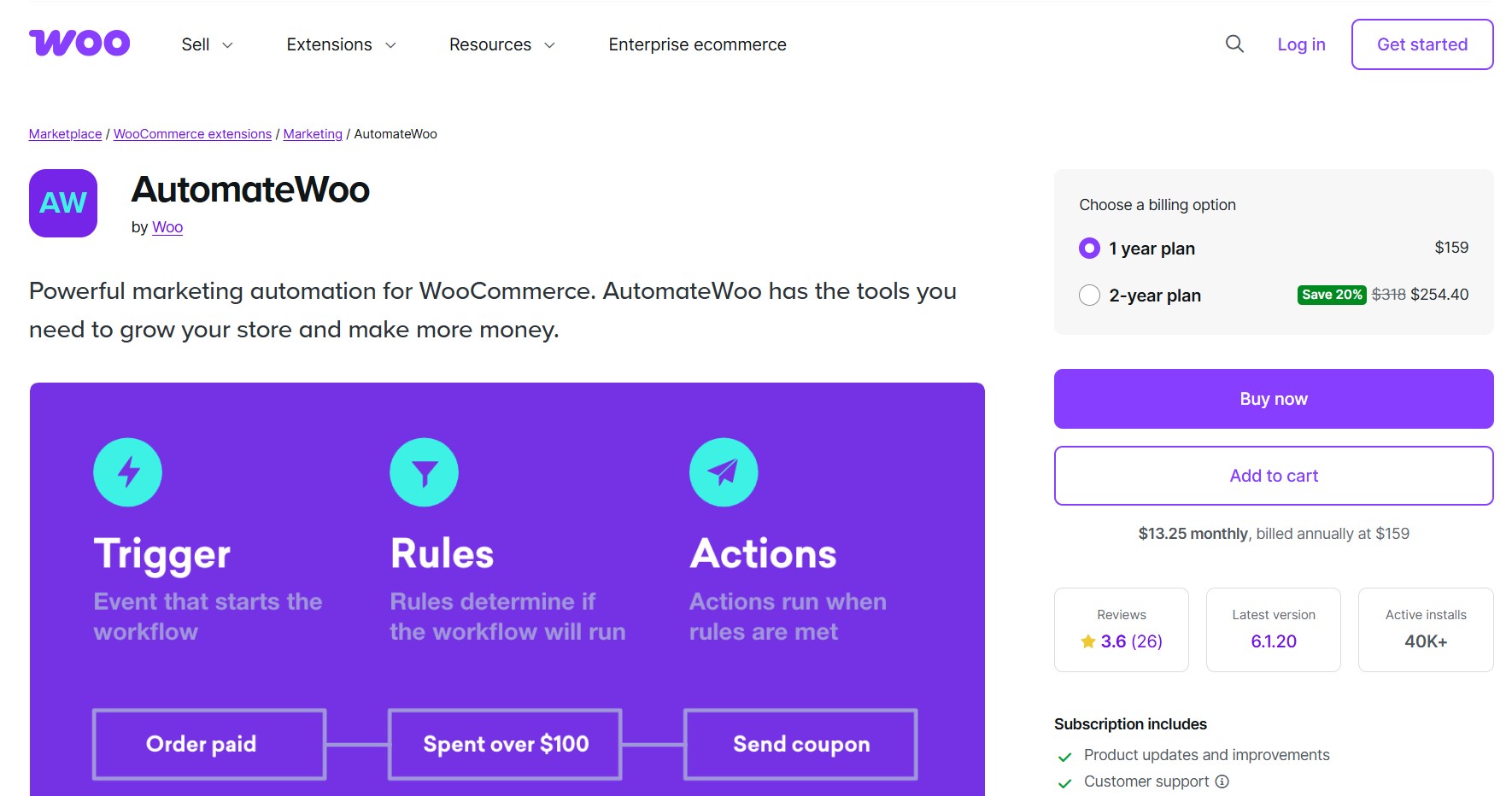Click the Buy now button

click(1273, 398)
